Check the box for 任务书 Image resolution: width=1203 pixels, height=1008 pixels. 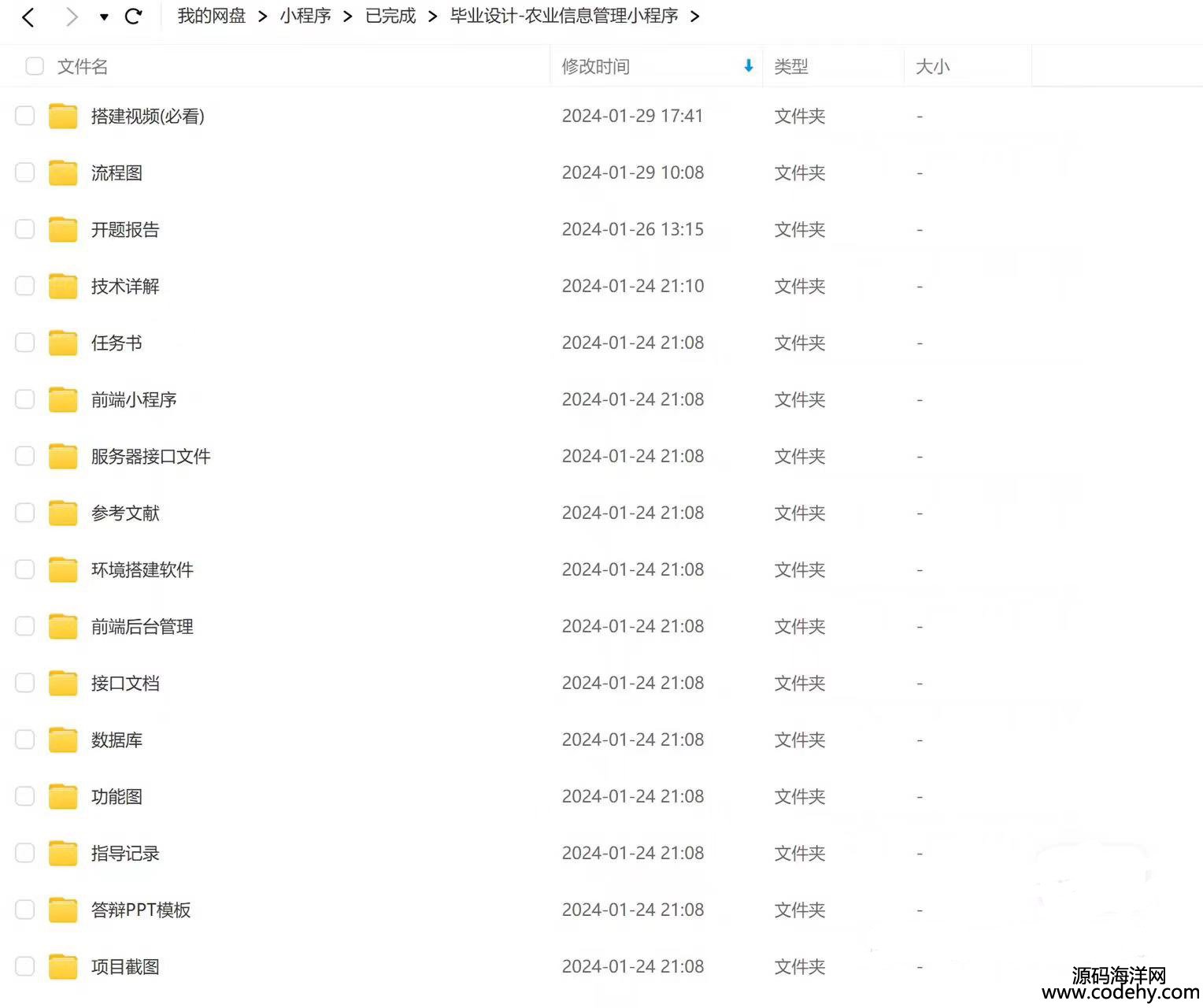(x=25, y=343)
